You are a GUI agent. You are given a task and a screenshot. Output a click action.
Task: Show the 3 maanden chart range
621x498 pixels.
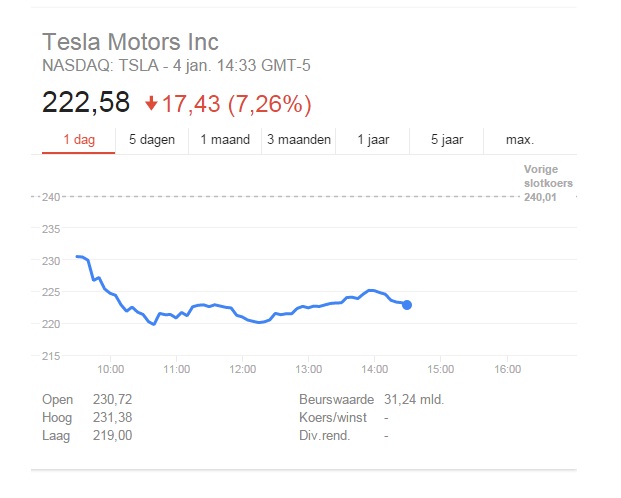(x=299, y=140)
